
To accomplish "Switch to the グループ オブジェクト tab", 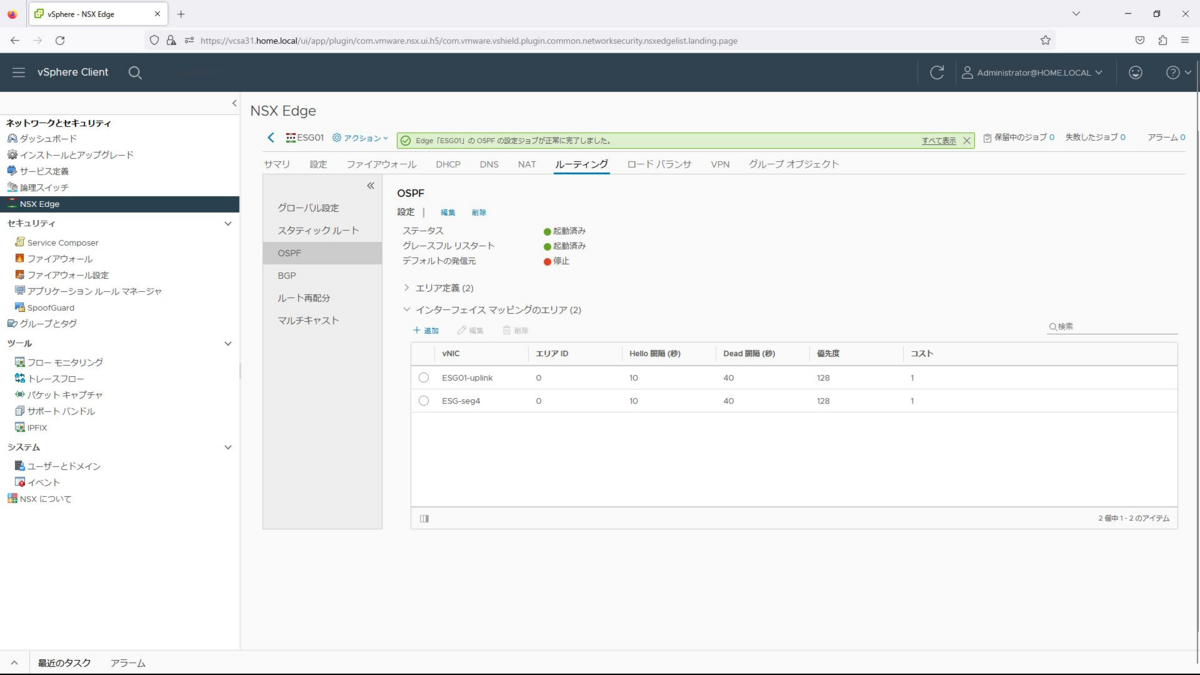I will (x=794, y=164).
